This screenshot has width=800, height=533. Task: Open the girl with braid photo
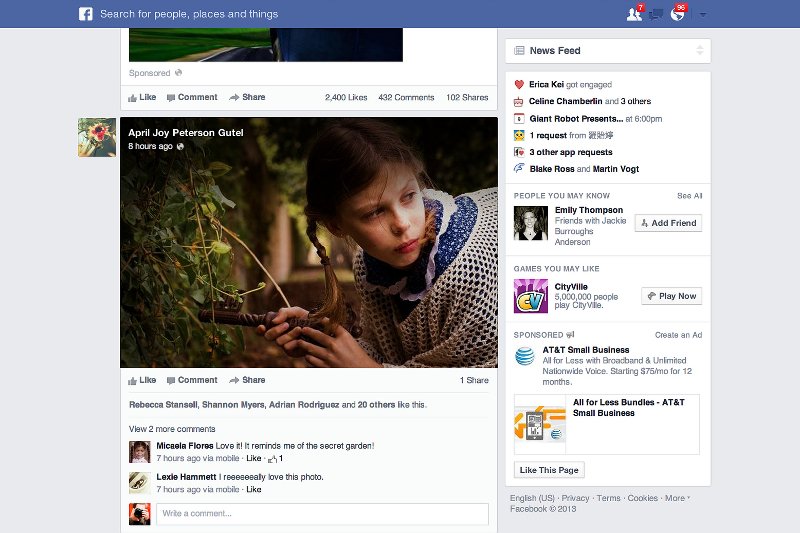309,242
